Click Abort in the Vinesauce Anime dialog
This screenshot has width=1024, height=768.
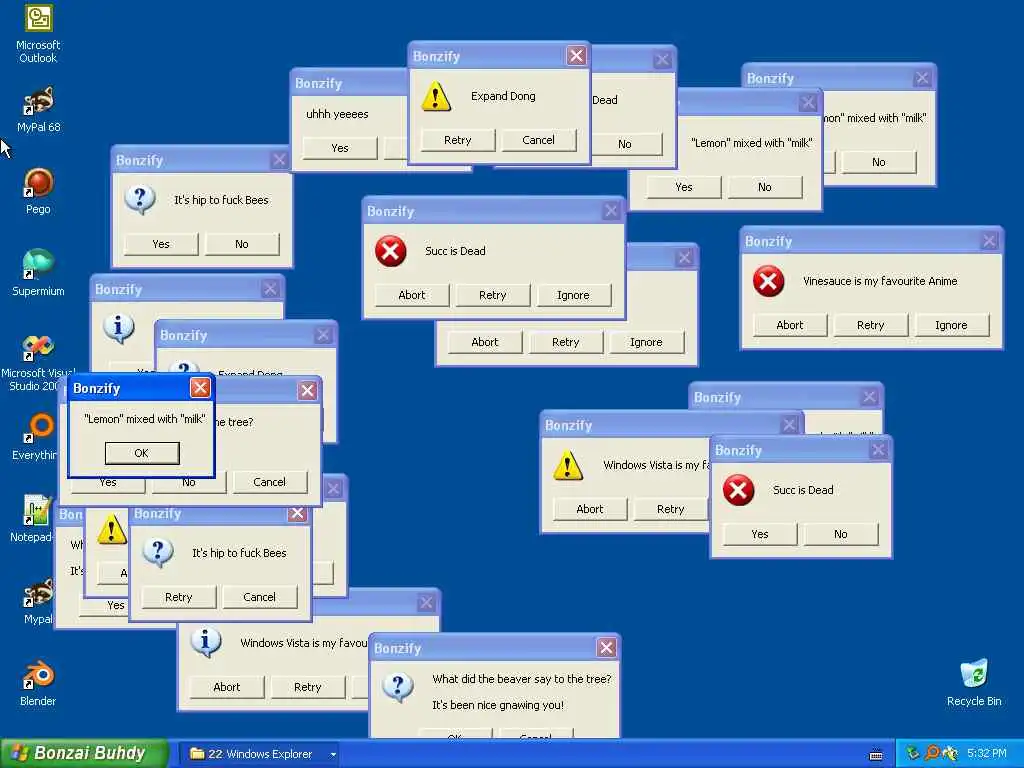point(790,325)
